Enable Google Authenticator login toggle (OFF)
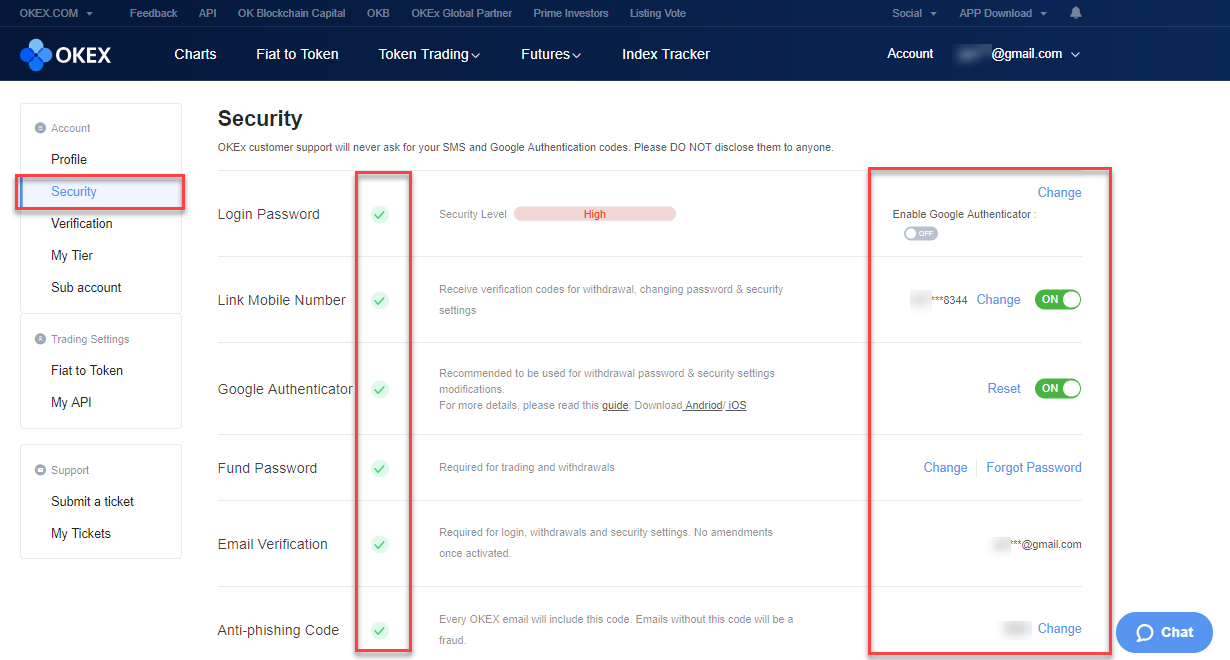Image resolution: width=1230 pixels, height=660 pixels. pos(920,233)
